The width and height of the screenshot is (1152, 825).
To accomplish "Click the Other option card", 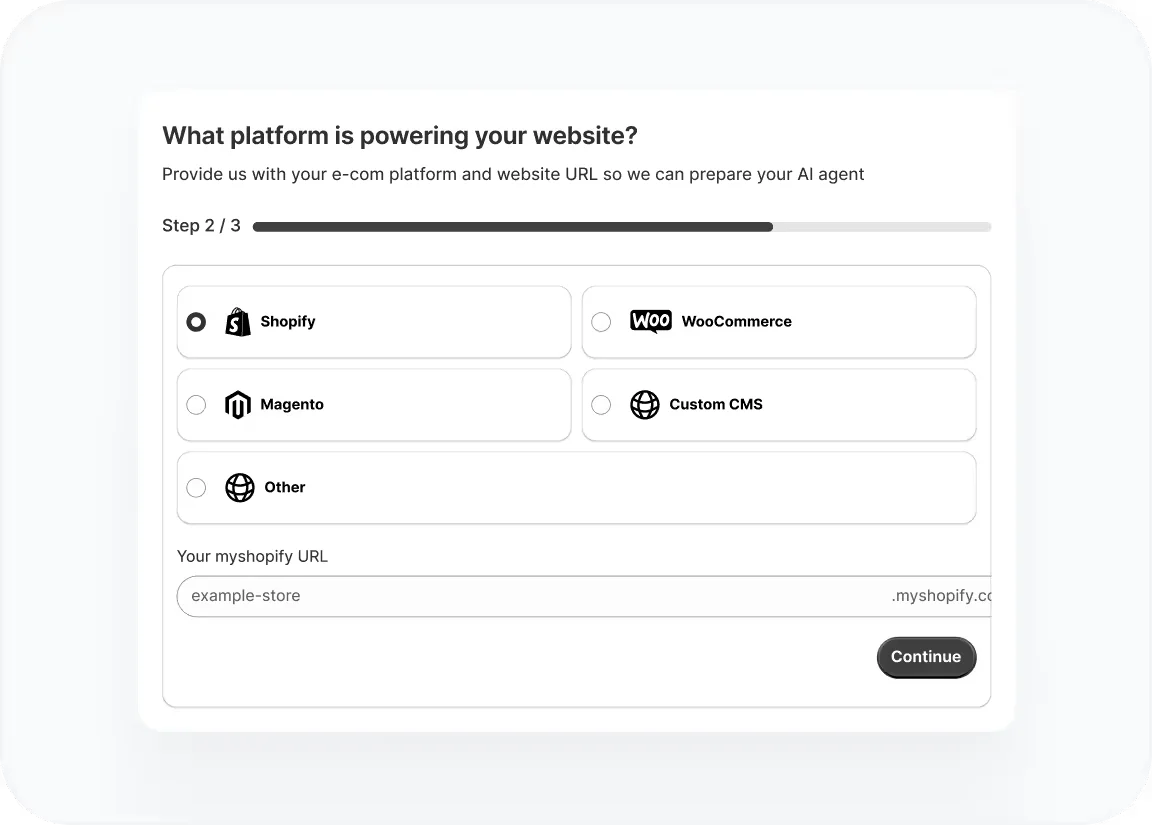I will [576, 487].
